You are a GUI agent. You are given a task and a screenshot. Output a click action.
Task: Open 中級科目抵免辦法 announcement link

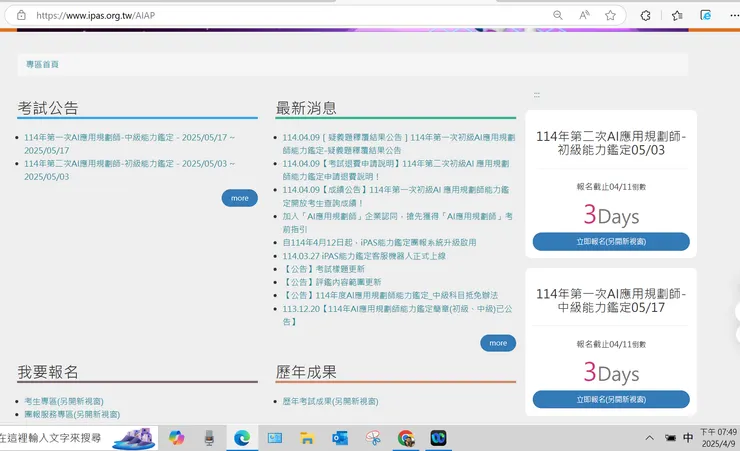[390, 295]
